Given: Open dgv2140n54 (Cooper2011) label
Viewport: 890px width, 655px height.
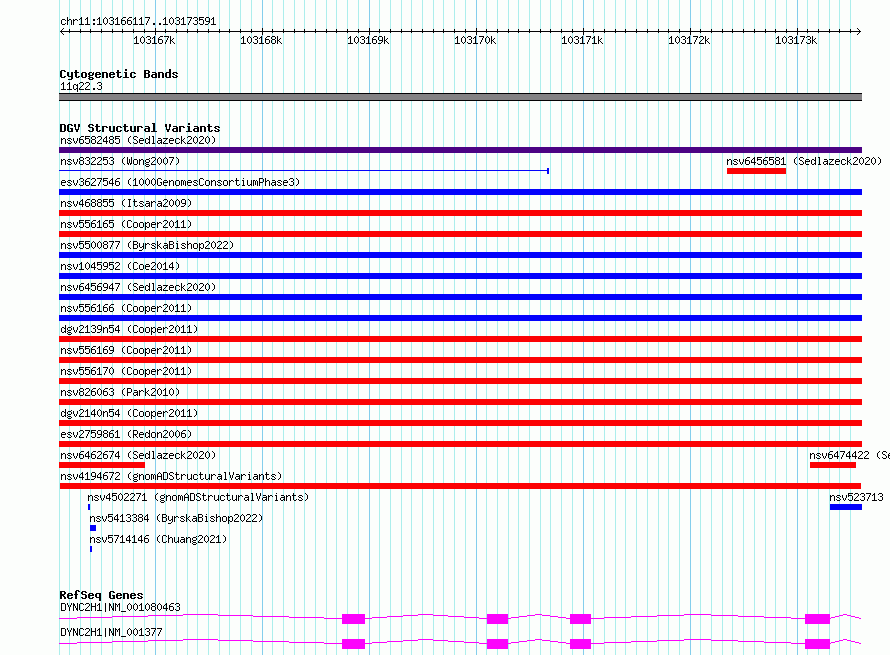Looking at the screenshot, I should 129,413.
